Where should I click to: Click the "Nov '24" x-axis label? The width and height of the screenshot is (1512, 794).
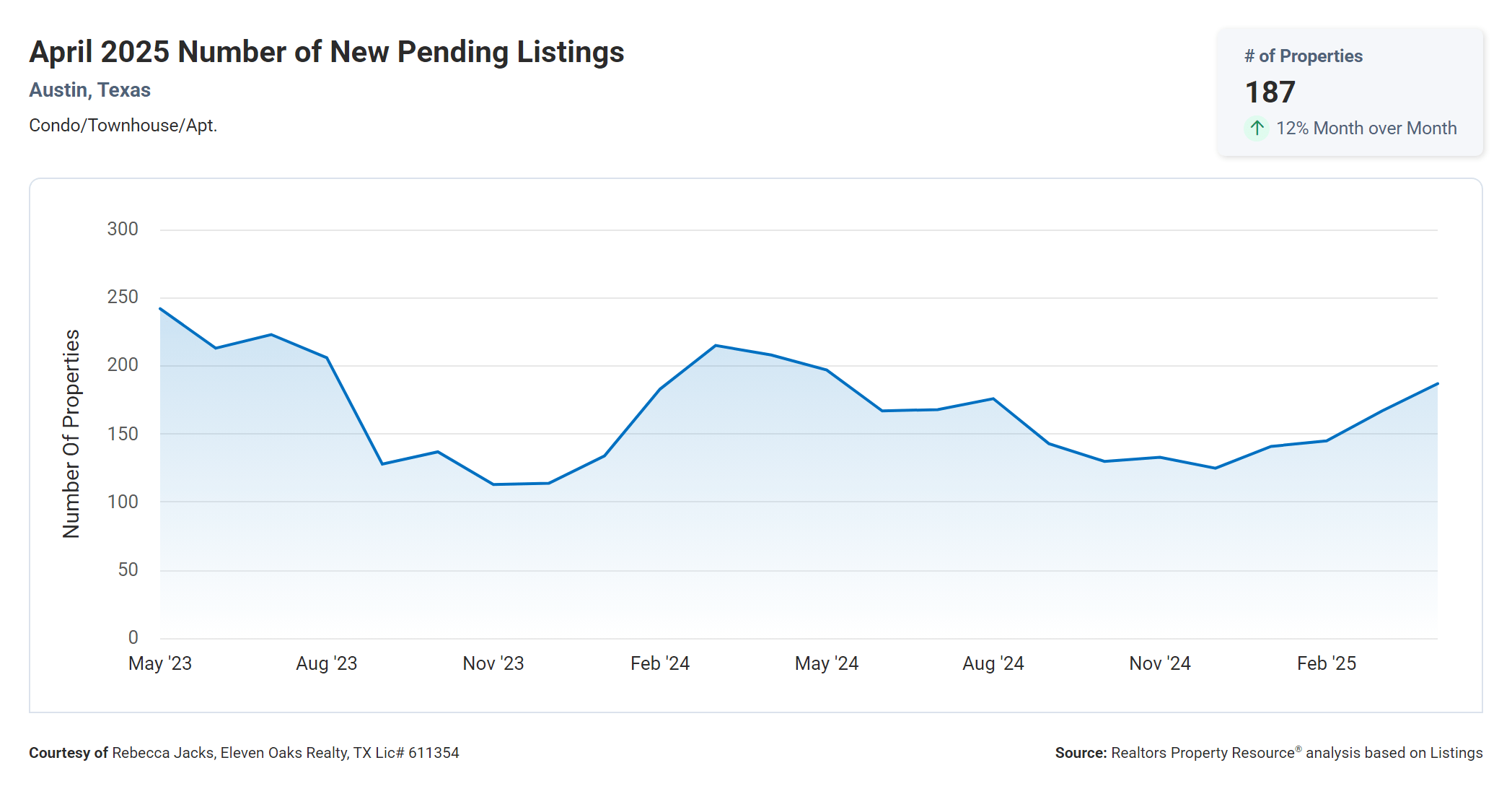1160,663
